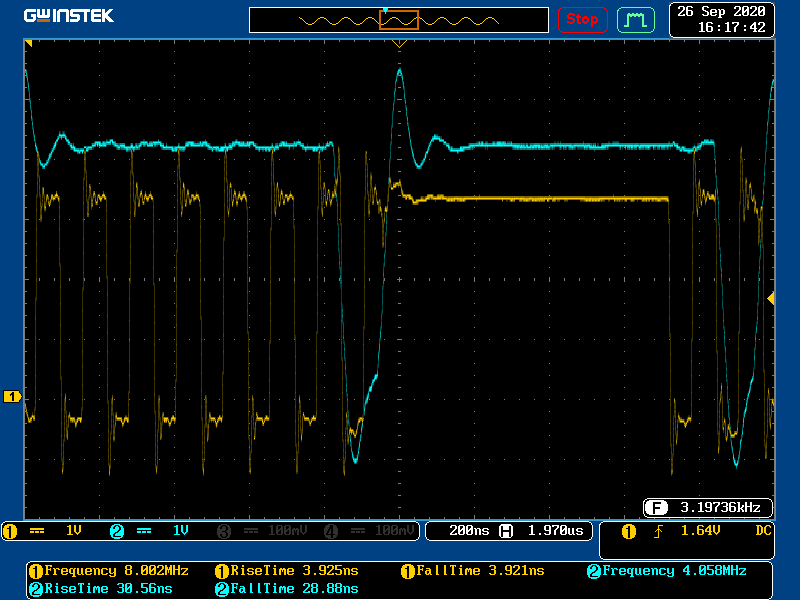Select the channel 1 FallTime 3.921ns measurement
This screenshot has width=800, height=600.
[473, 571]
